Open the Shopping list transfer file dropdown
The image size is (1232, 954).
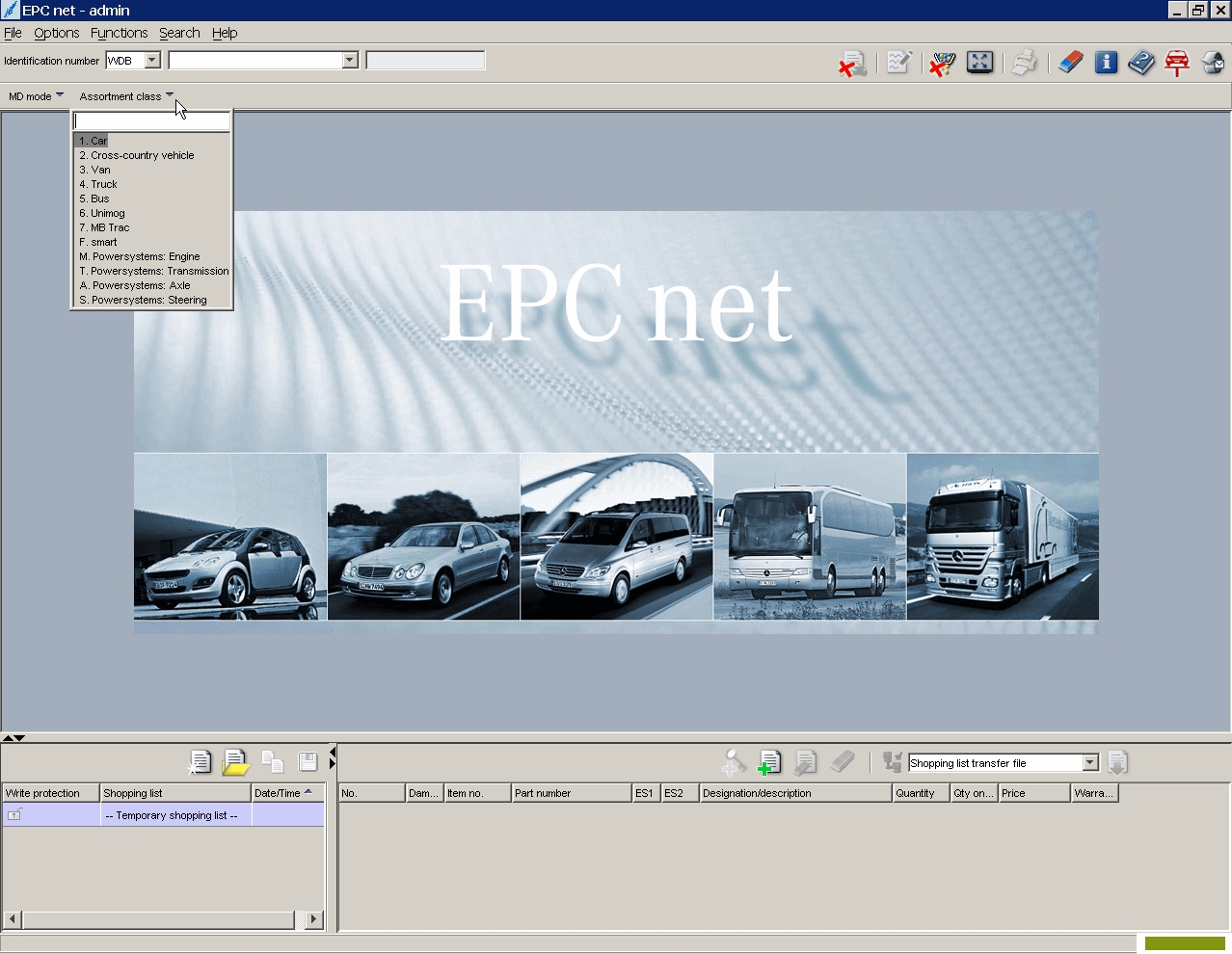1090,763
